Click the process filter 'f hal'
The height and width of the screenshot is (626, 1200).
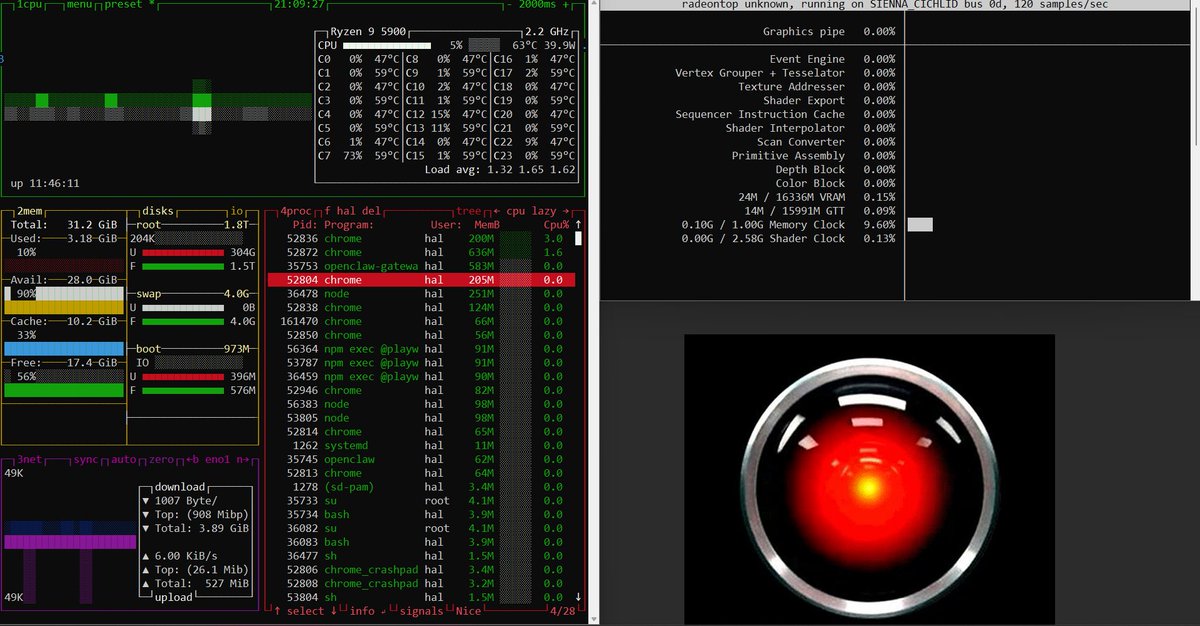coord(342,211)
